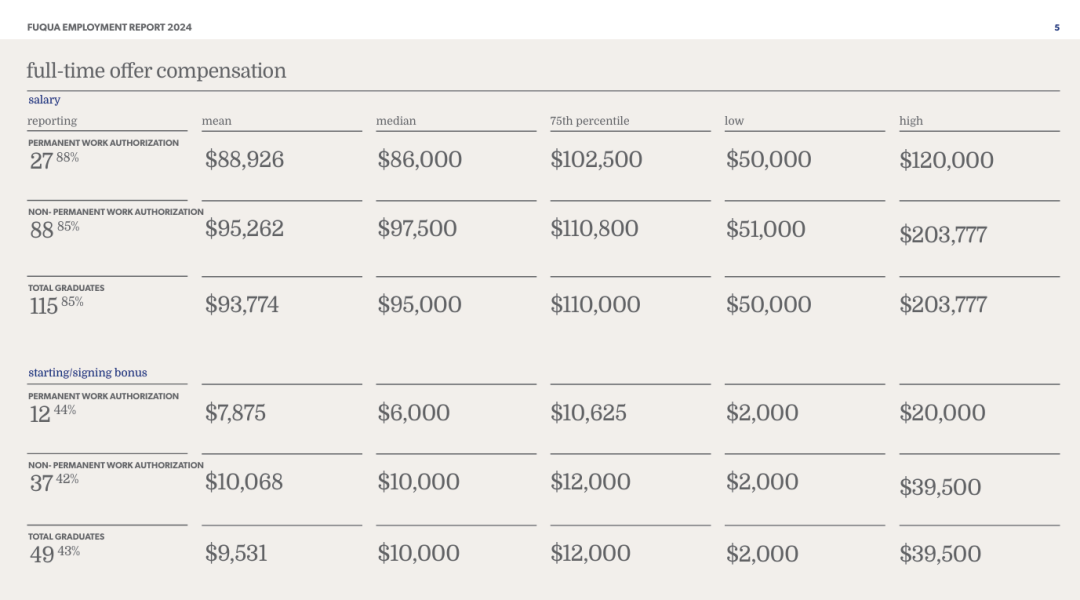Click the mean column header

click(216, 121)
